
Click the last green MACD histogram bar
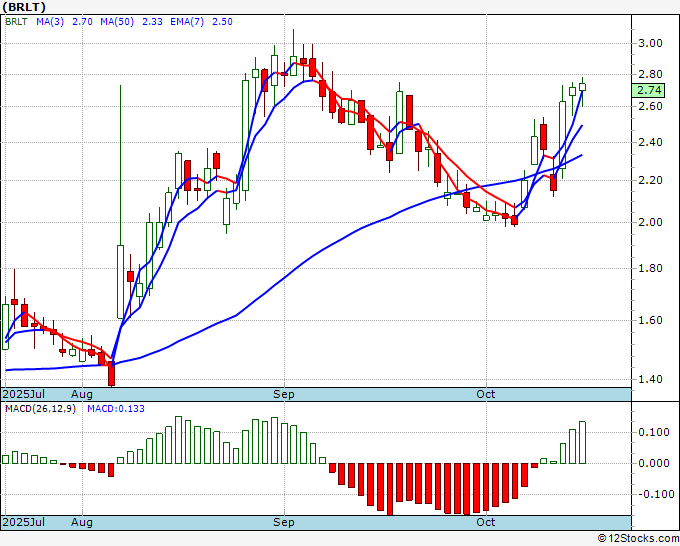[x=582, y=442]
